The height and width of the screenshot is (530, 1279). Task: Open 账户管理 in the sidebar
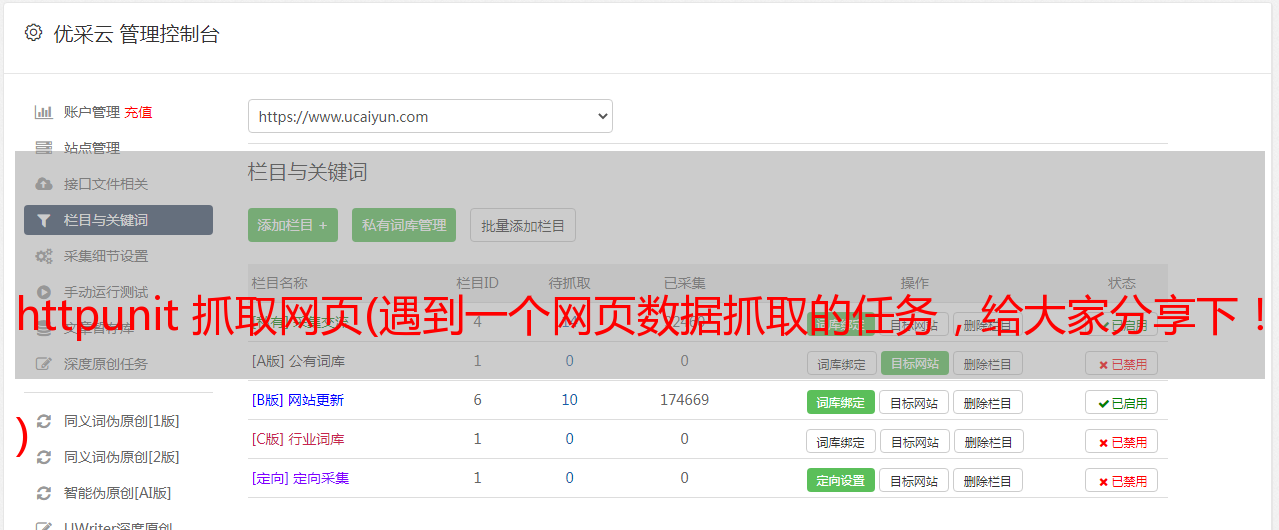(x=92, y=112)
